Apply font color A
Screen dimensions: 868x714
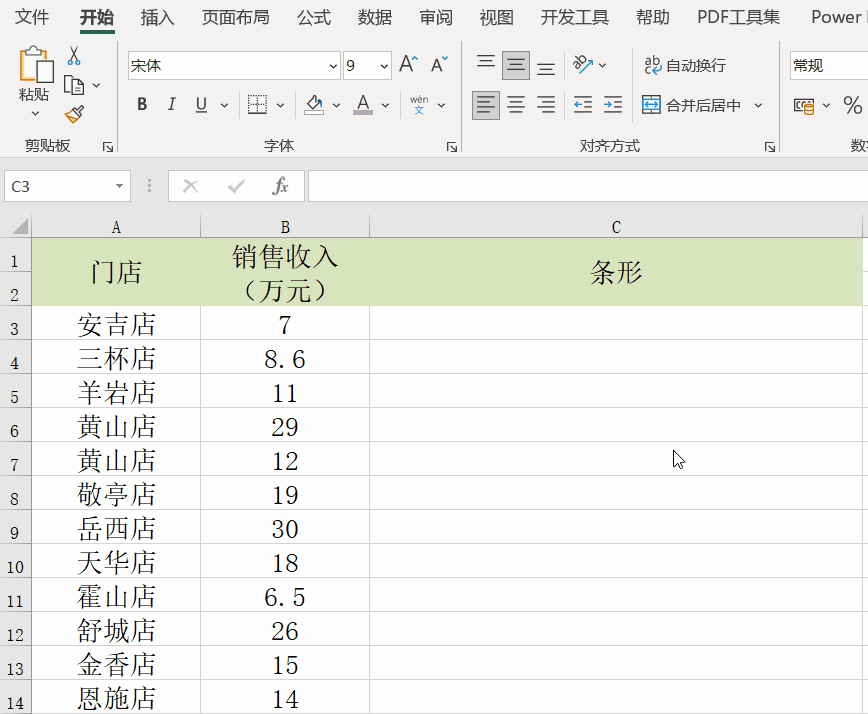coord(363,105)
